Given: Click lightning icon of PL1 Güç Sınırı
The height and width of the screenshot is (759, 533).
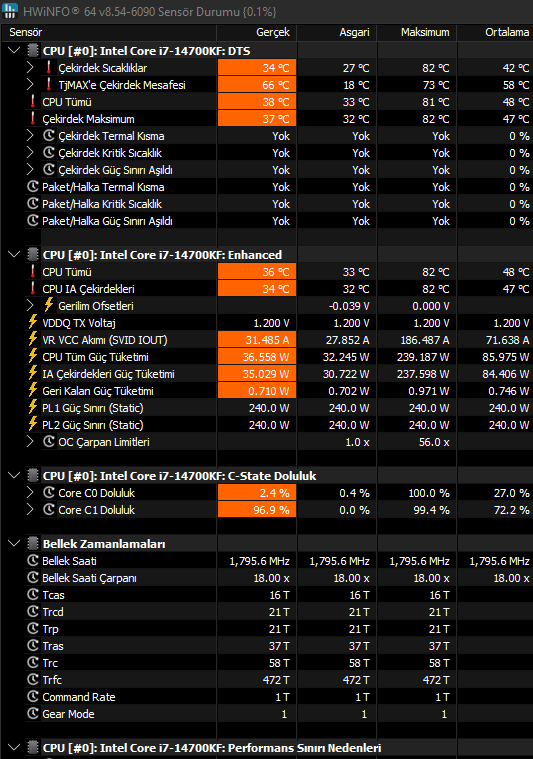Looking at the screenshot, I should pyautogui.click(x=32, y=407).
